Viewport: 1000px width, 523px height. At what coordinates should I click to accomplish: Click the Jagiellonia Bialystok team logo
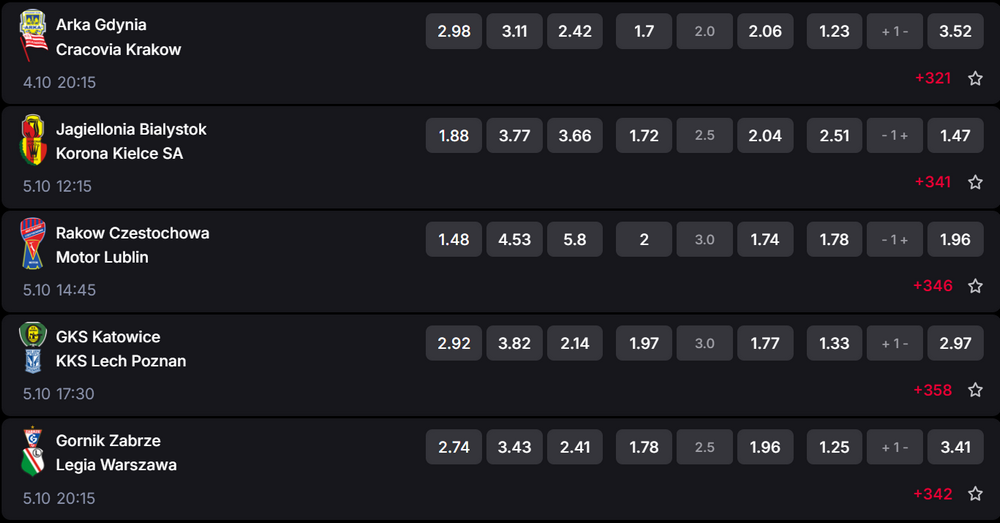tap(33, 128)
